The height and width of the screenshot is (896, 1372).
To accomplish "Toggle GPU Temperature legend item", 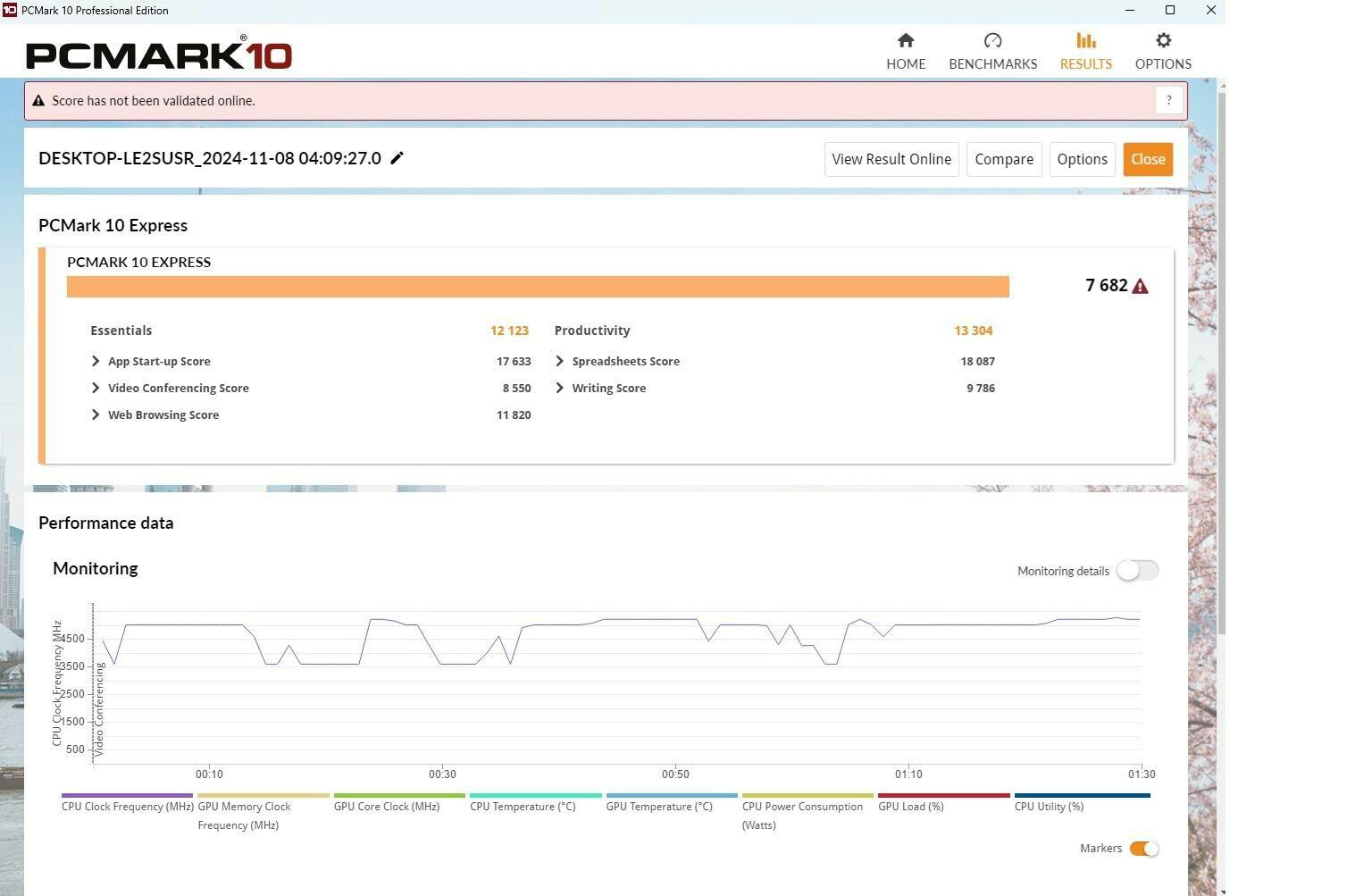I will 672,805.
